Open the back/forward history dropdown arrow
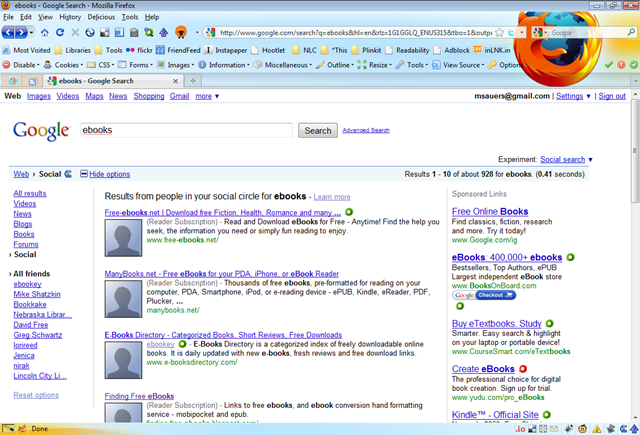Screen dimensions: 640x435 point(31,32)
